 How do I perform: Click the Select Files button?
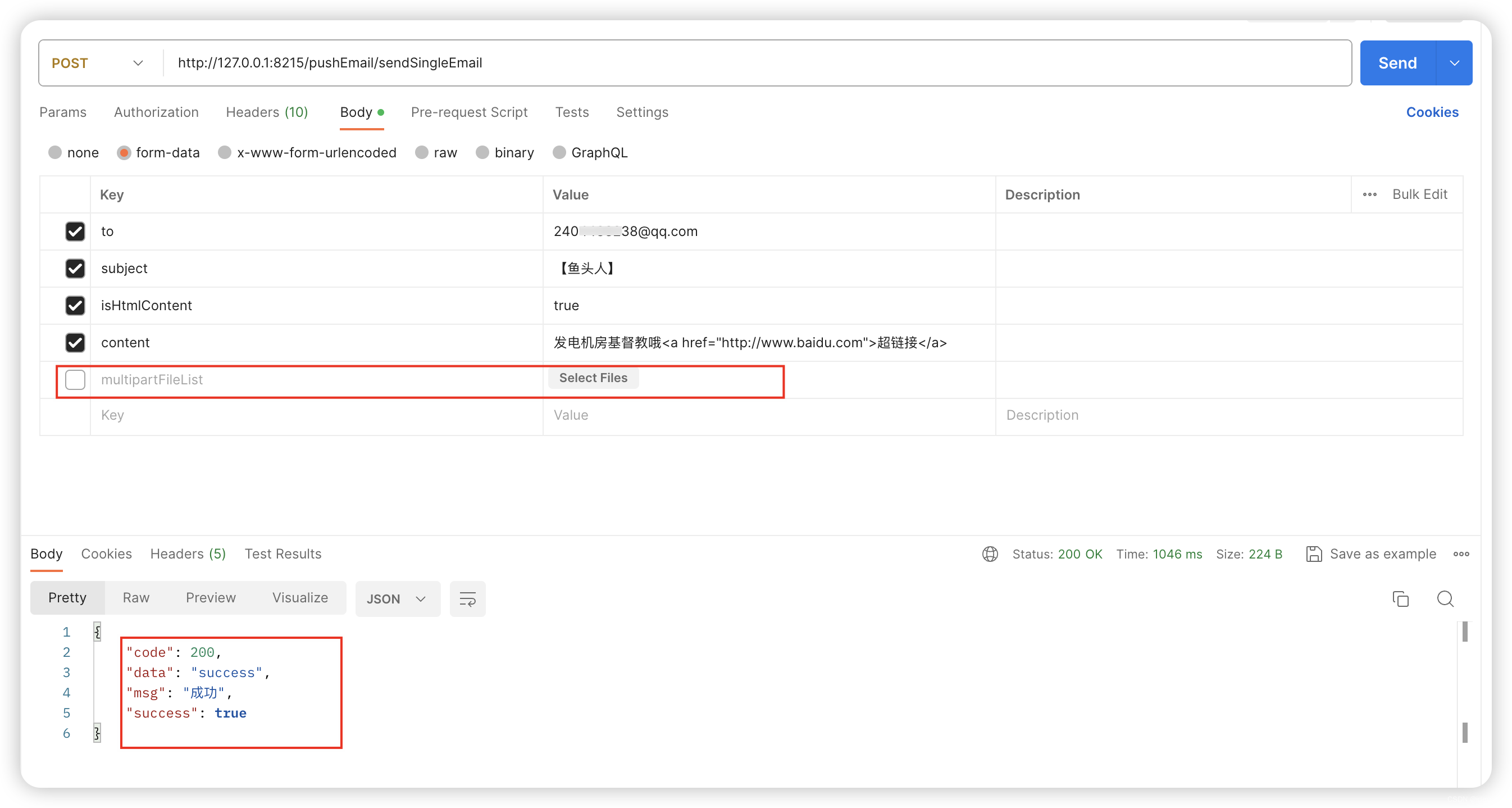point(593,378)
